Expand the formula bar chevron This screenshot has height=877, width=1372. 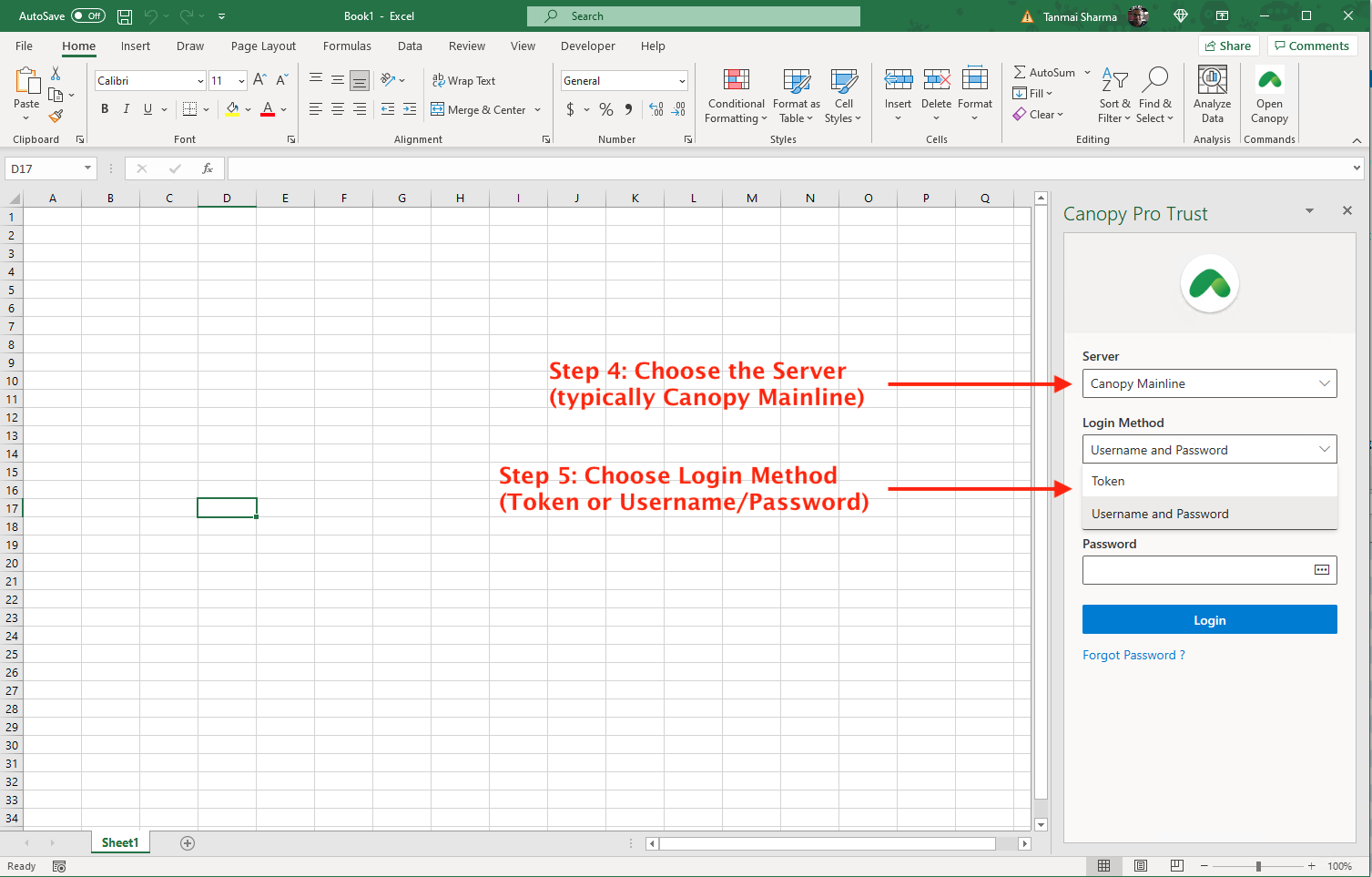pos(1357,168)
